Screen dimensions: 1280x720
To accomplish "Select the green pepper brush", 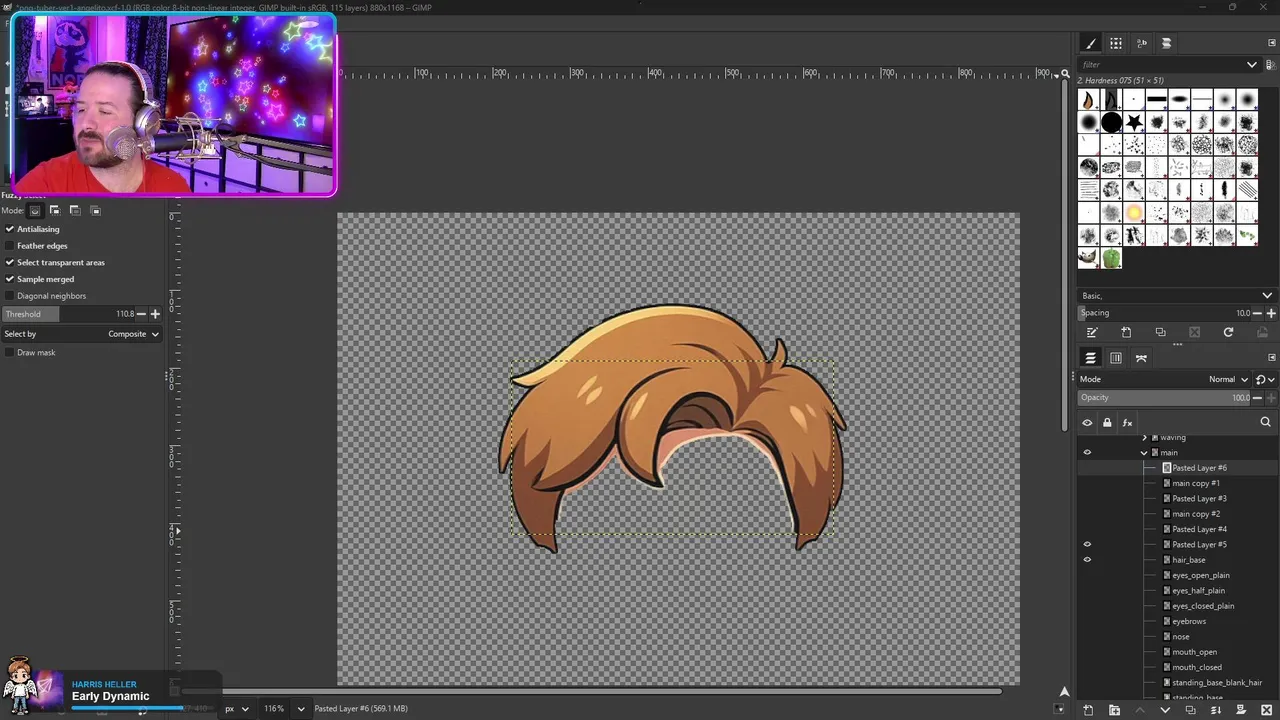I will coord(1111,259).
